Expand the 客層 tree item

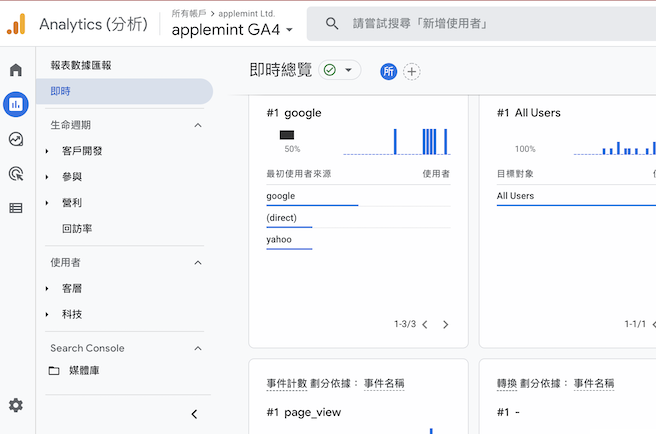pyautogui.click(x=47, y=288)
